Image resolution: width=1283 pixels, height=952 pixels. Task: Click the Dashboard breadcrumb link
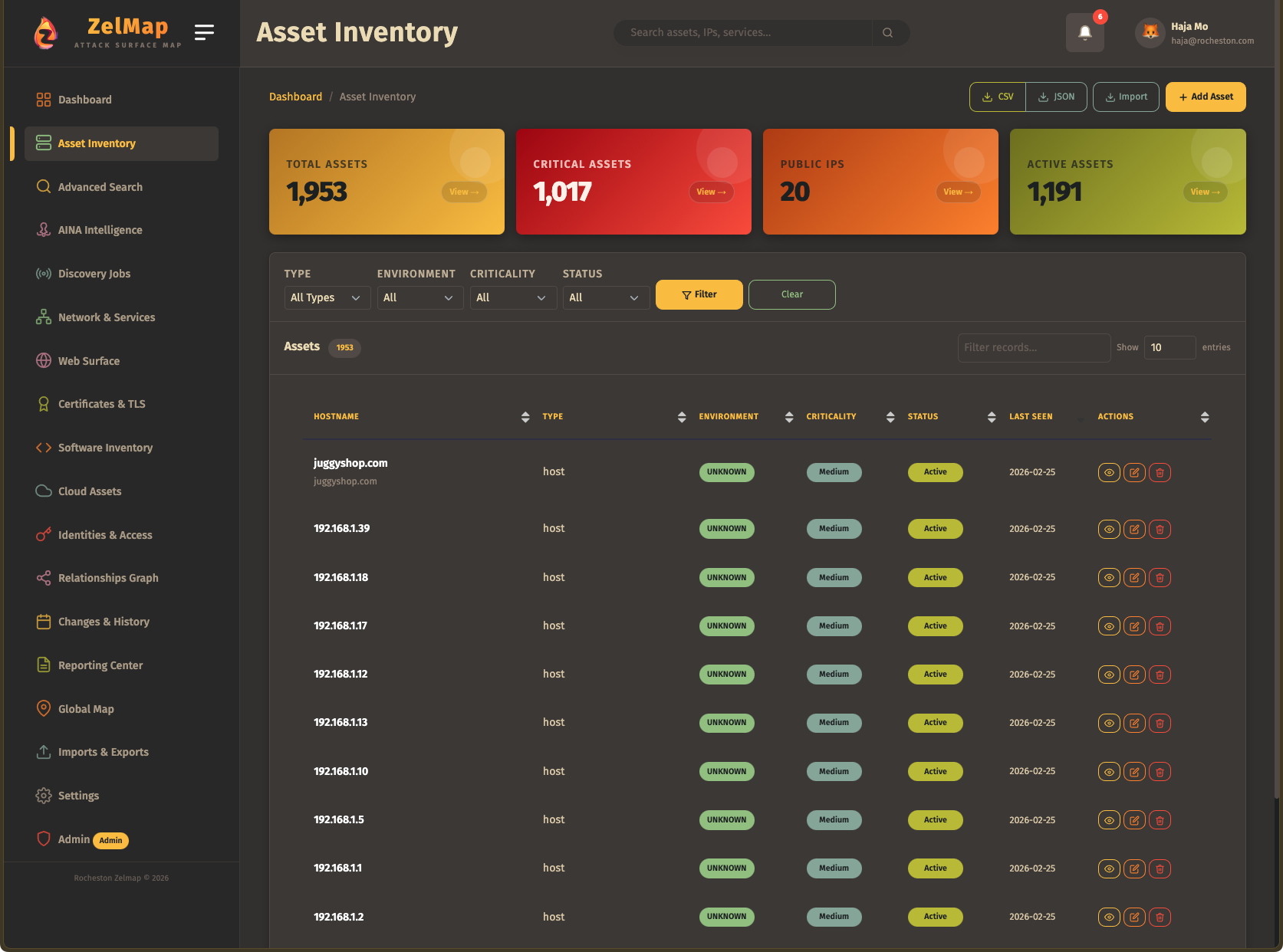[295, 97]
